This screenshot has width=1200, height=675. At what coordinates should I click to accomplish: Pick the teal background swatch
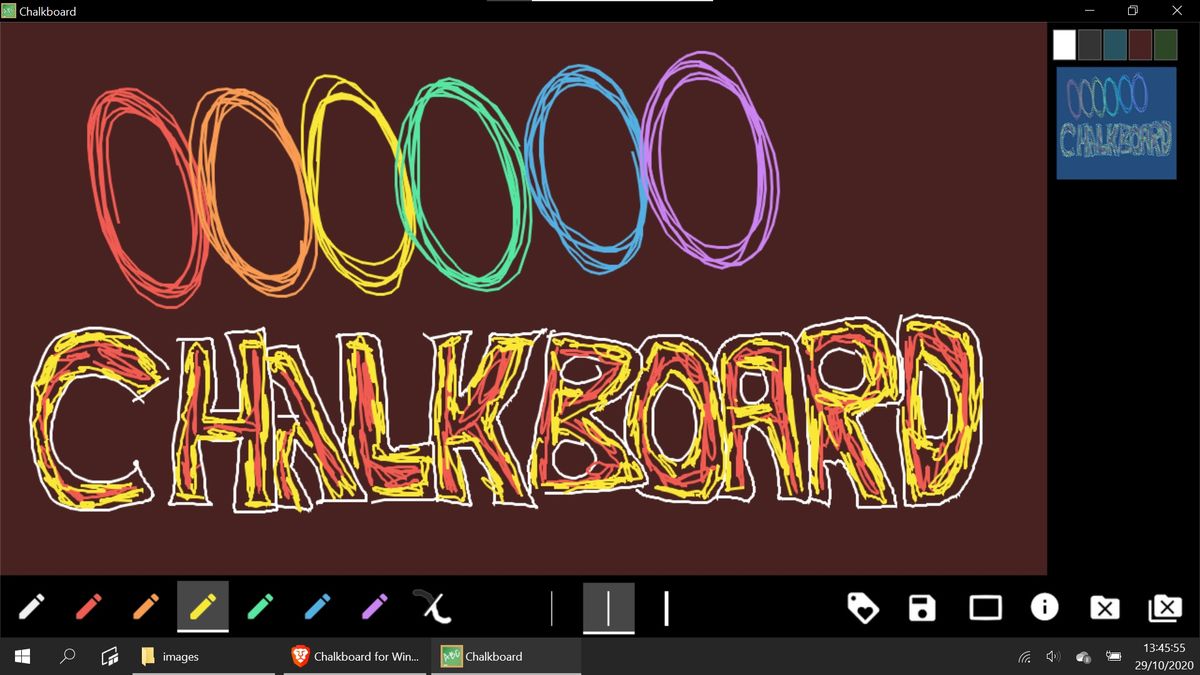[x=1113, y=45]
